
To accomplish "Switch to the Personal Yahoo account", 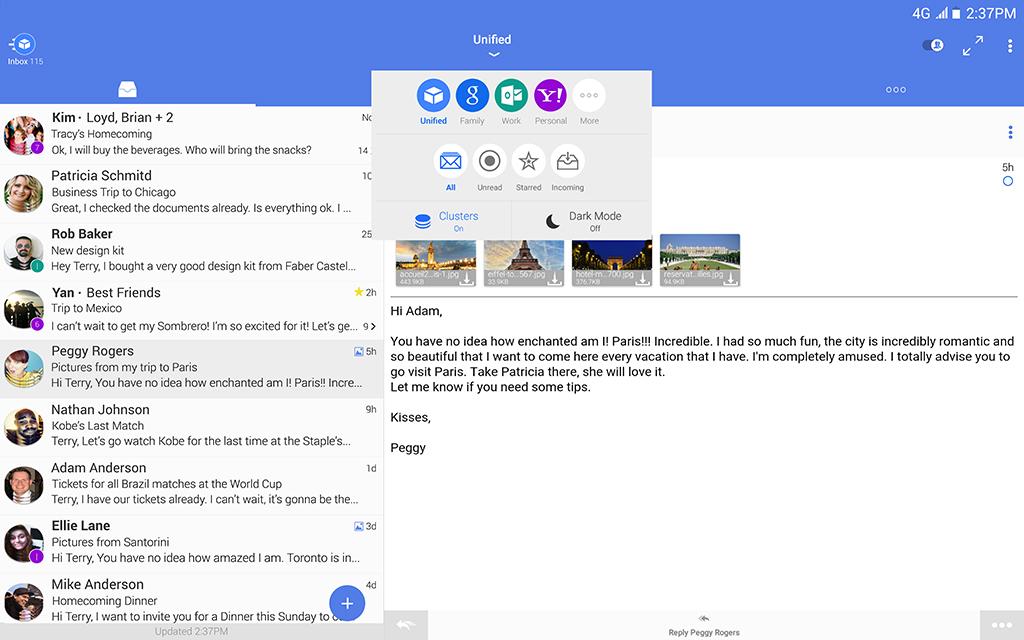I will [x=550, y=97].
